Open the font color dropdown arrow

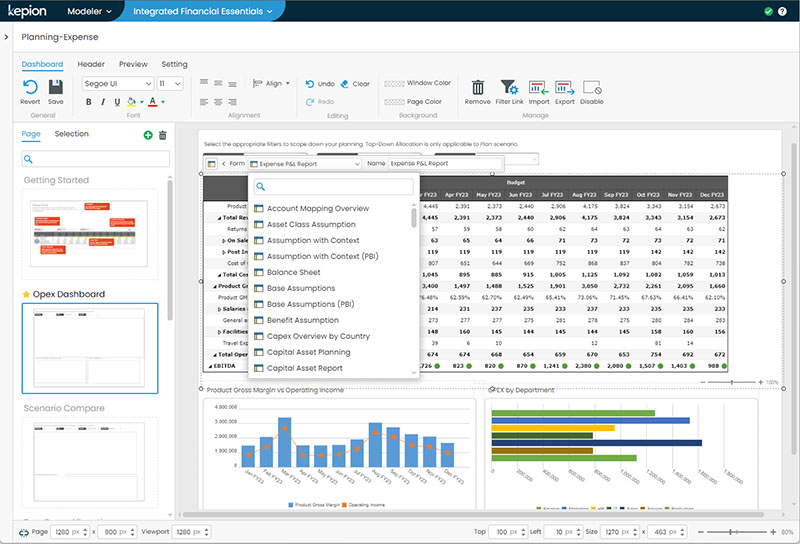163,102
